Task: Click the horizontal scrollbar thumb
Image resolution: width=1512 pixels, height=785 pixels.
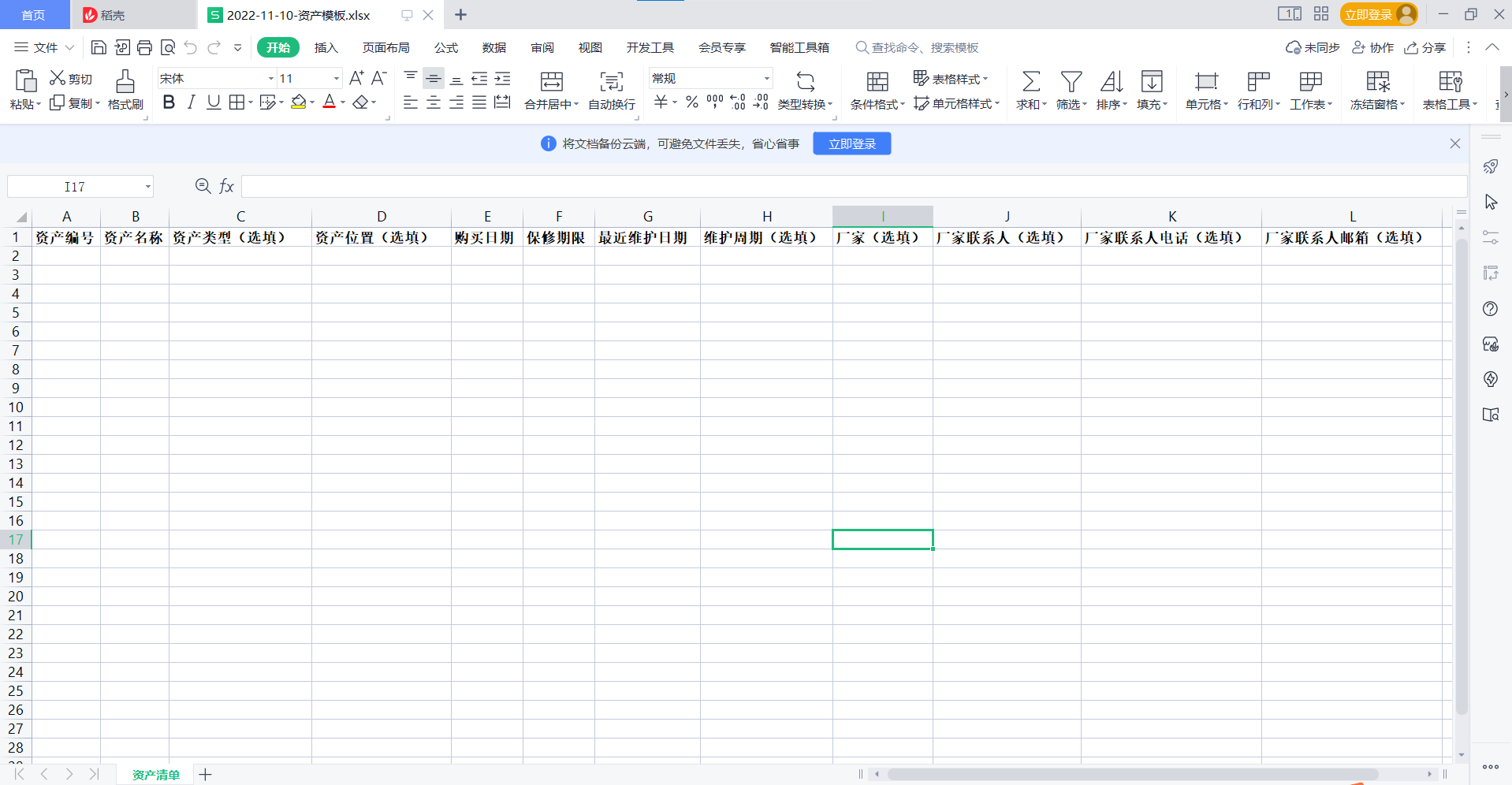Action: [x=1133, y=774]
